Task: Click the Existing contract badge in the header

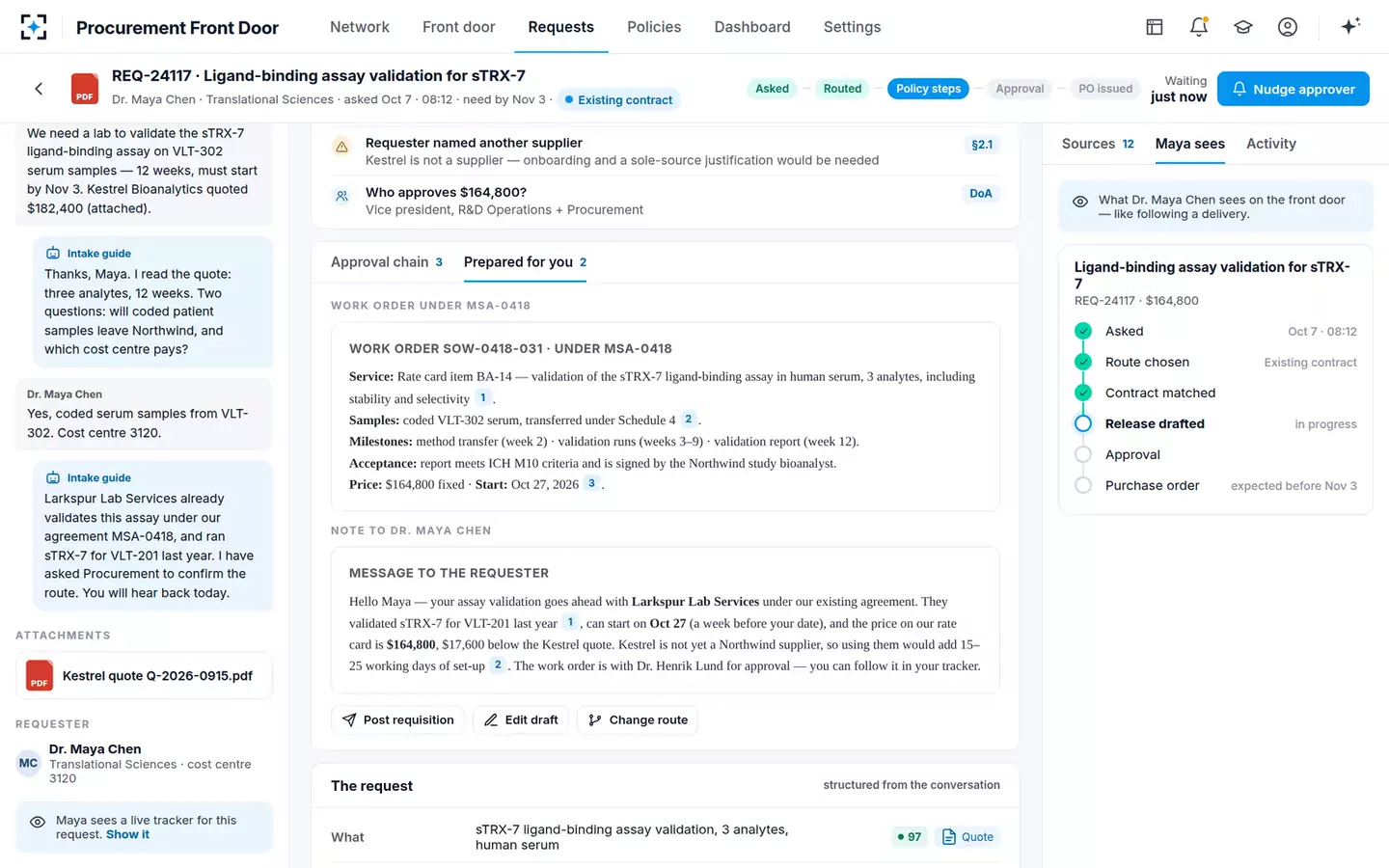Action: 618,100
